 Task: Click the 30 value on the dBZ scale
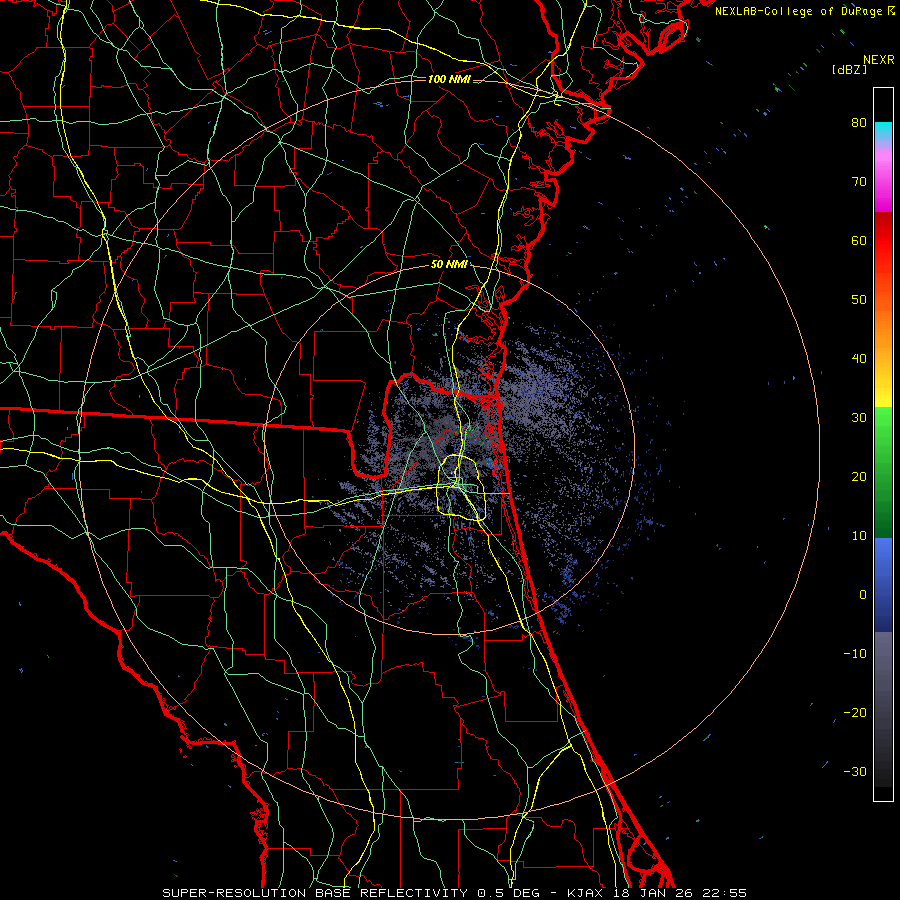859,418
